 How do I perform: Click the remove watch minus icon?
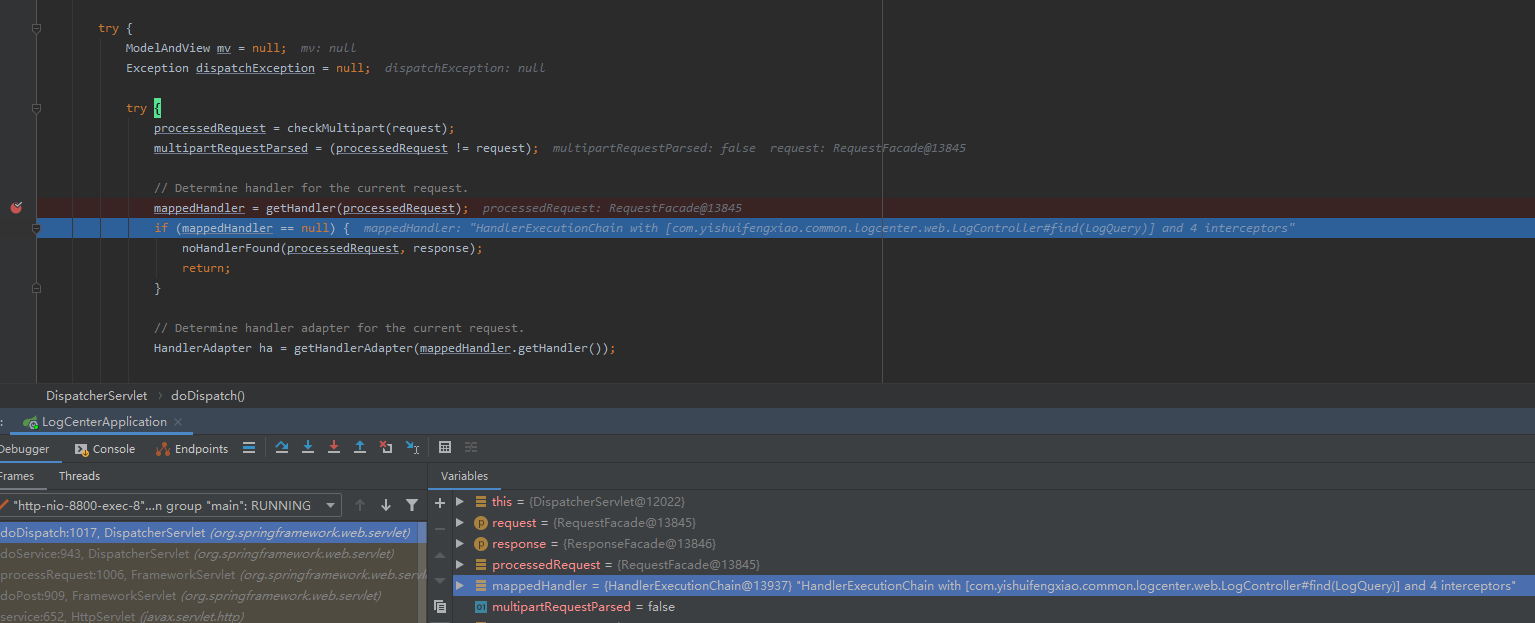point(440,528)
